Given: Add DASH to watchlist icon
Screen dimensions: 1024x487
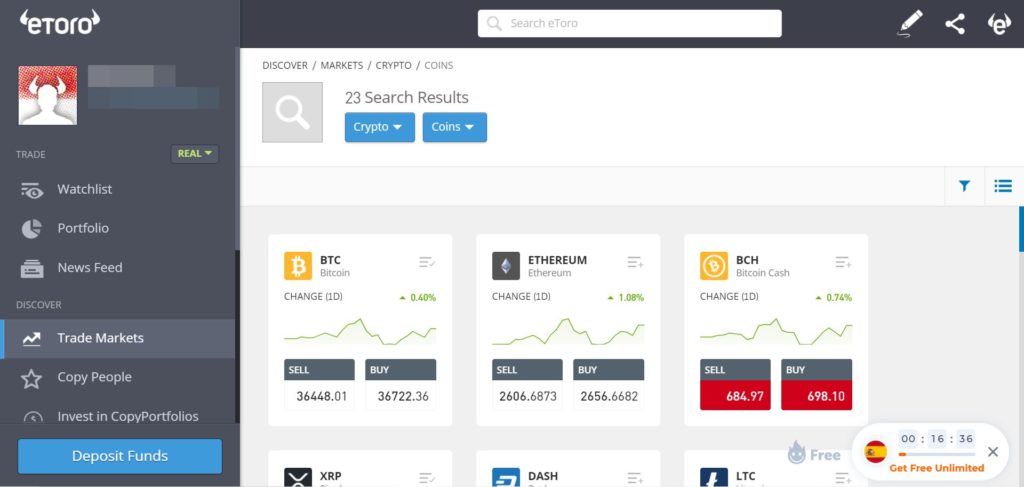Looking at the screenshot, I should pyautogui.click(x=635, y=478).
